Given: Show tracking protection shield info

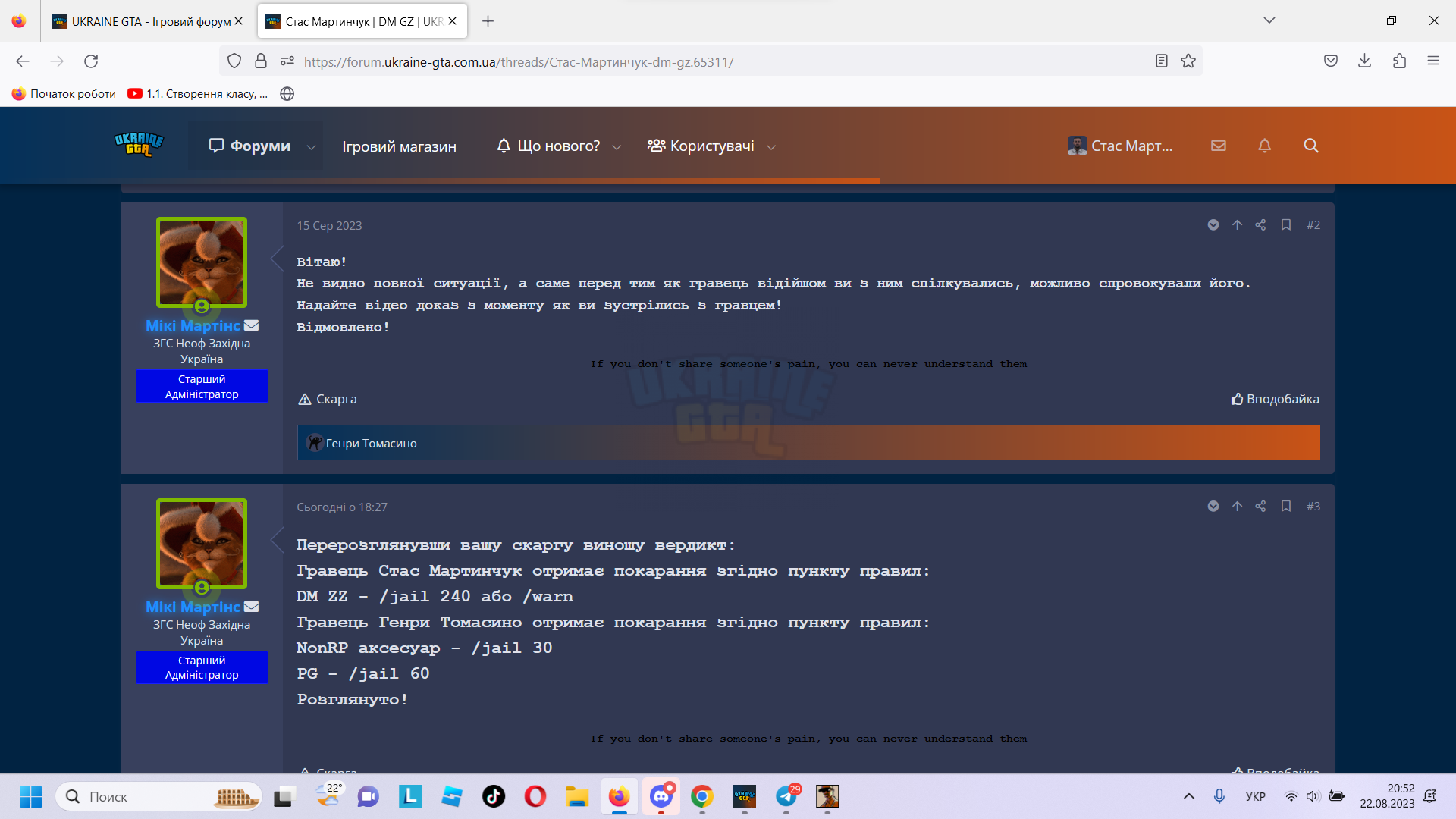Looking at the screenshot, I should (234, 61).
